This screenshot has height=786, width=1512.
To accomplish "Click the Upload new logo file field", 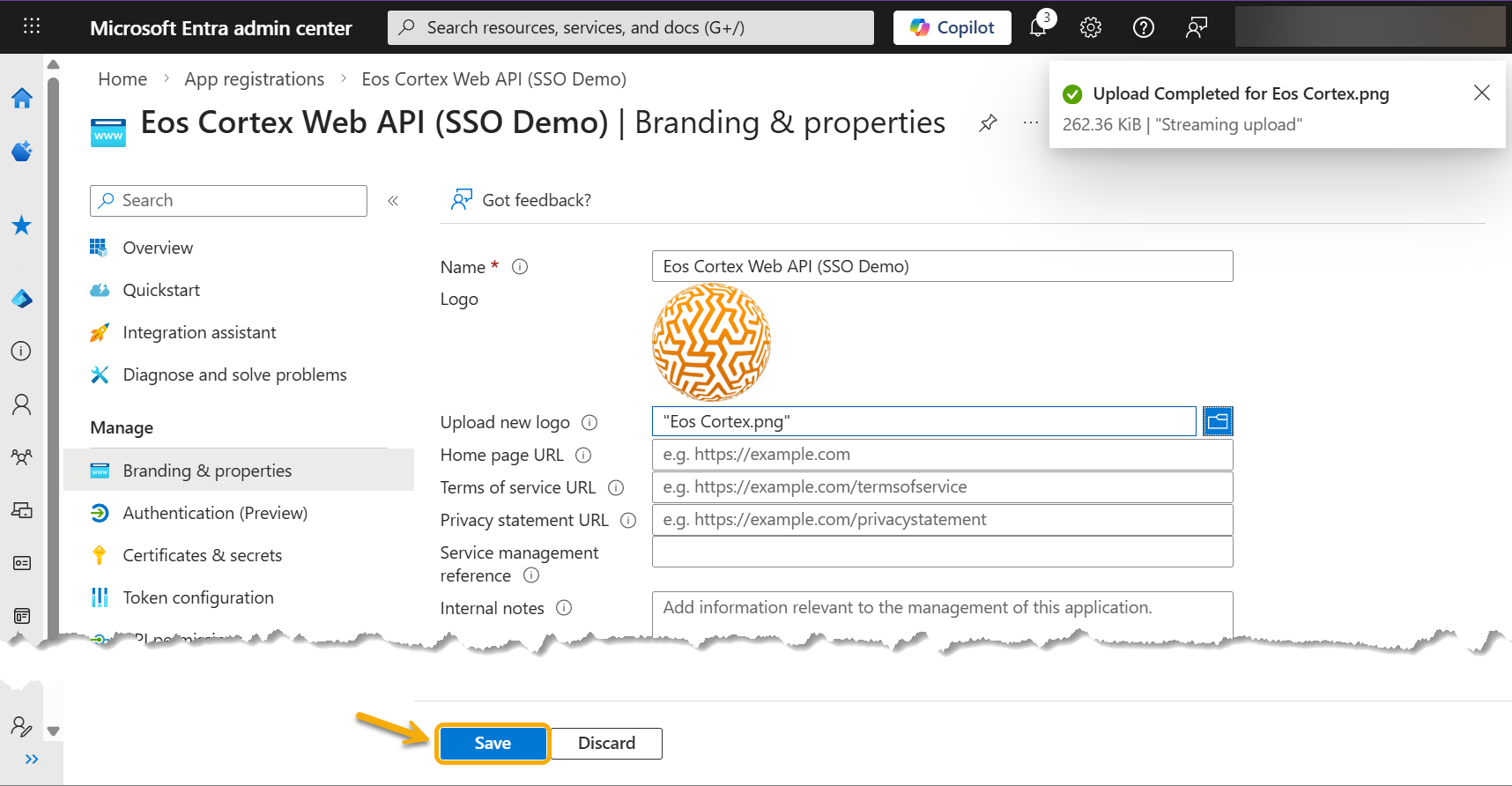I will pos(923,421).
